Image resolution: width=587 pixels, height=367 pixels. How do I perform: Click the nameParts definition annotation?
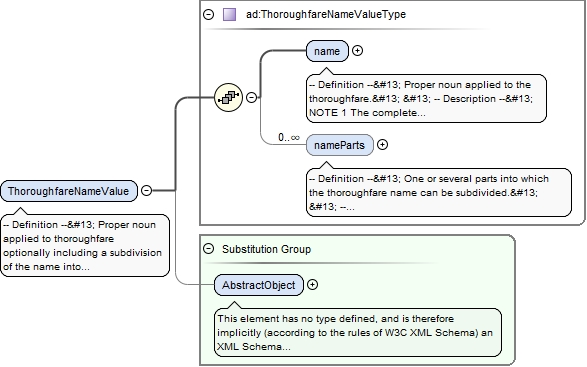tap(439, 192)
